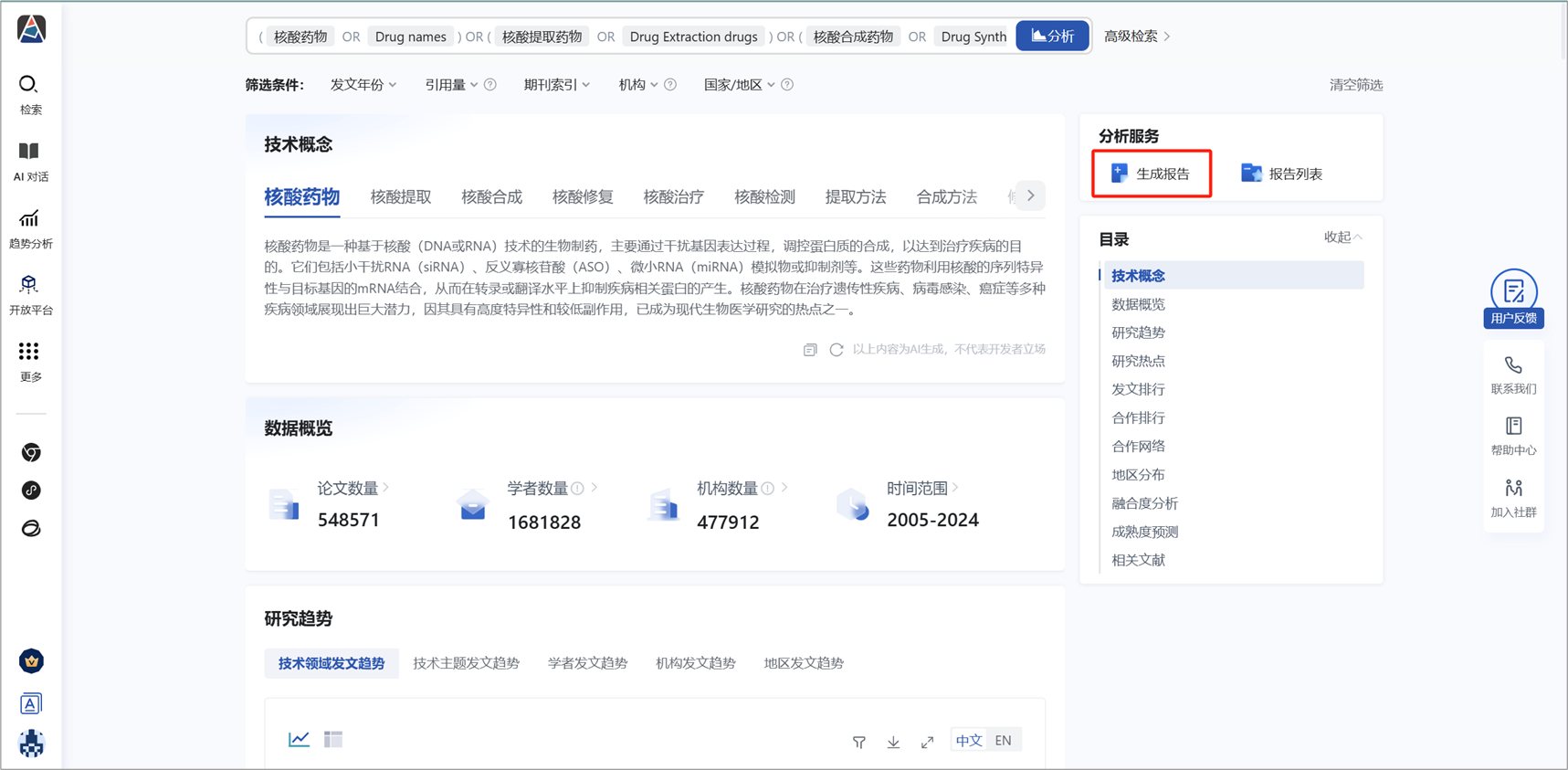Expand trend chart to fullscreen icon
This screenshot has height=770, width=1568.
click(927, 742)
